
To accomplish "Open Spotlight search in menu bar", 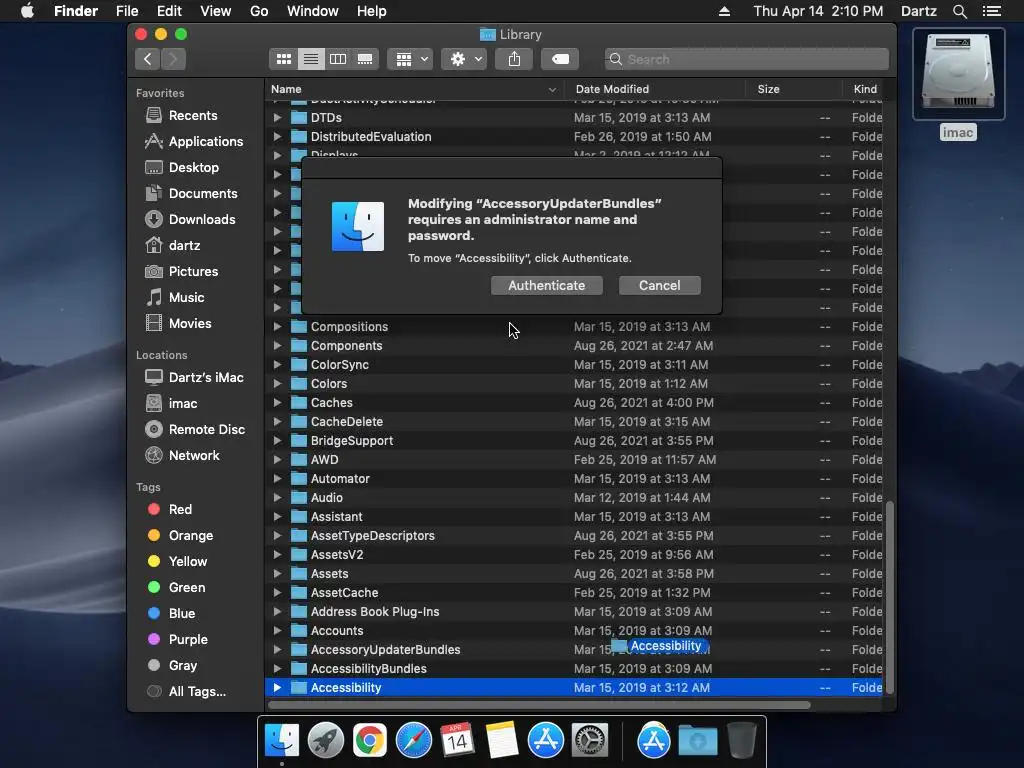I will (x=959, y=11).
